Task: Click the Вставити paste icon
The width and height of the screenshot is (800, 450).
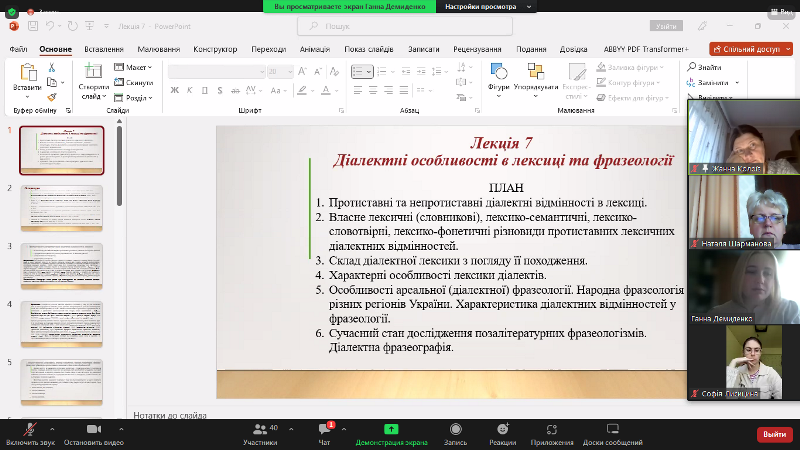Action: [27, 72]
